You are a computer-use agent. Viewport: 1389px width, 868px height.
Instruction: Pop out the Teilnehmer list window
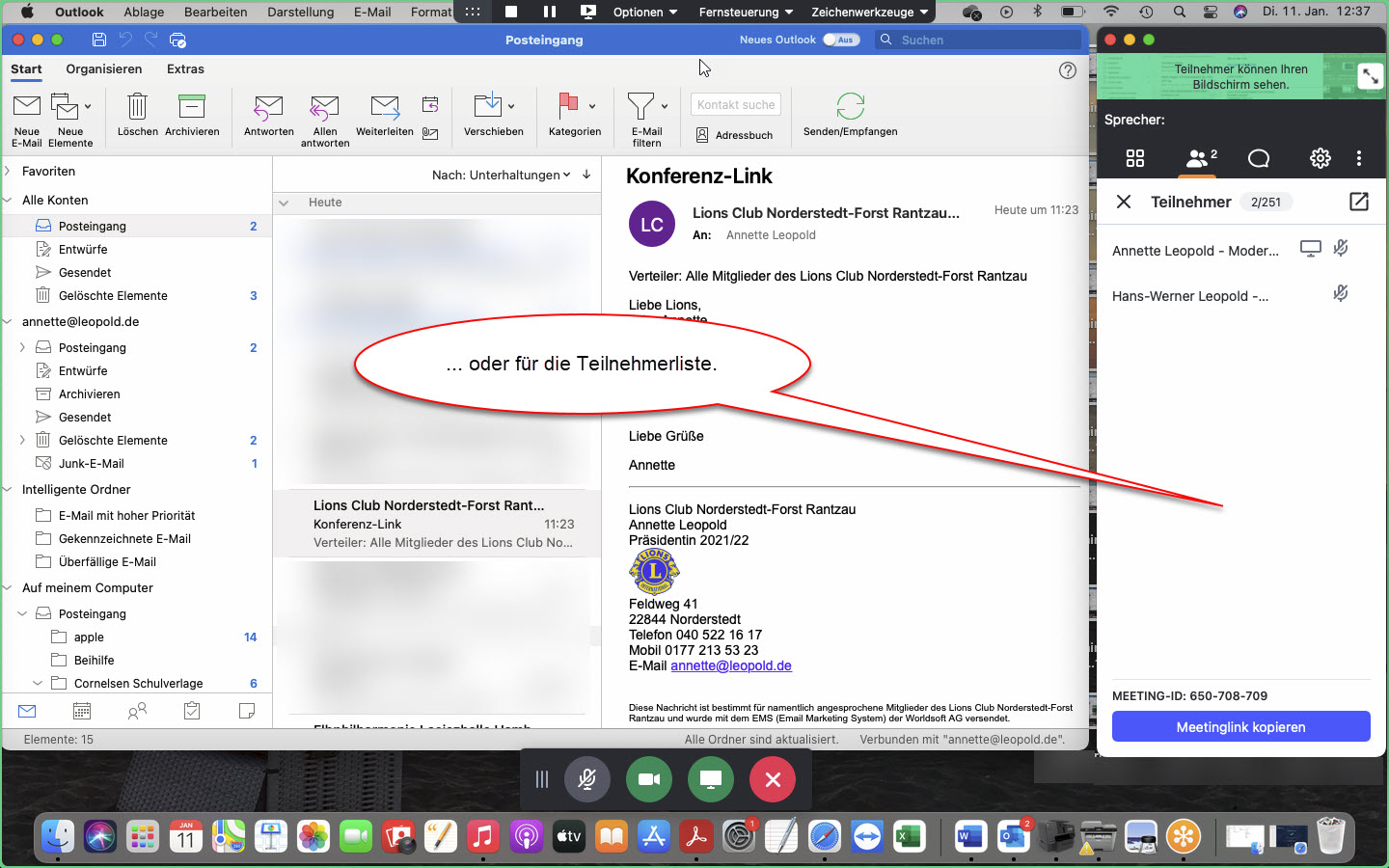click(x=1359, y=202)
